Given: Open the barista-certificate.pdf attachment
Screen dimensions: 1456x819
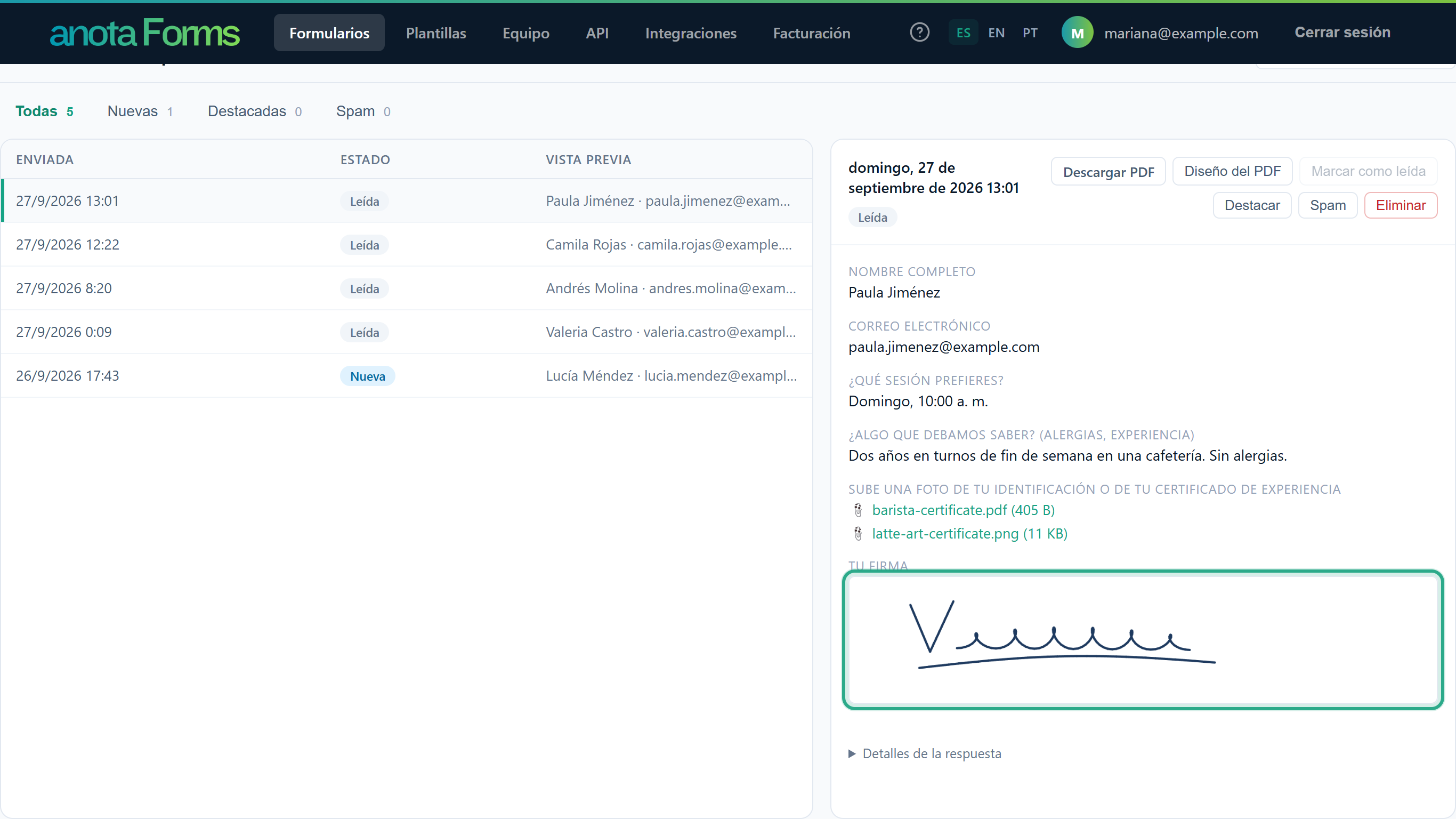Looking at the screenshot, I should (x=963, y=510).
